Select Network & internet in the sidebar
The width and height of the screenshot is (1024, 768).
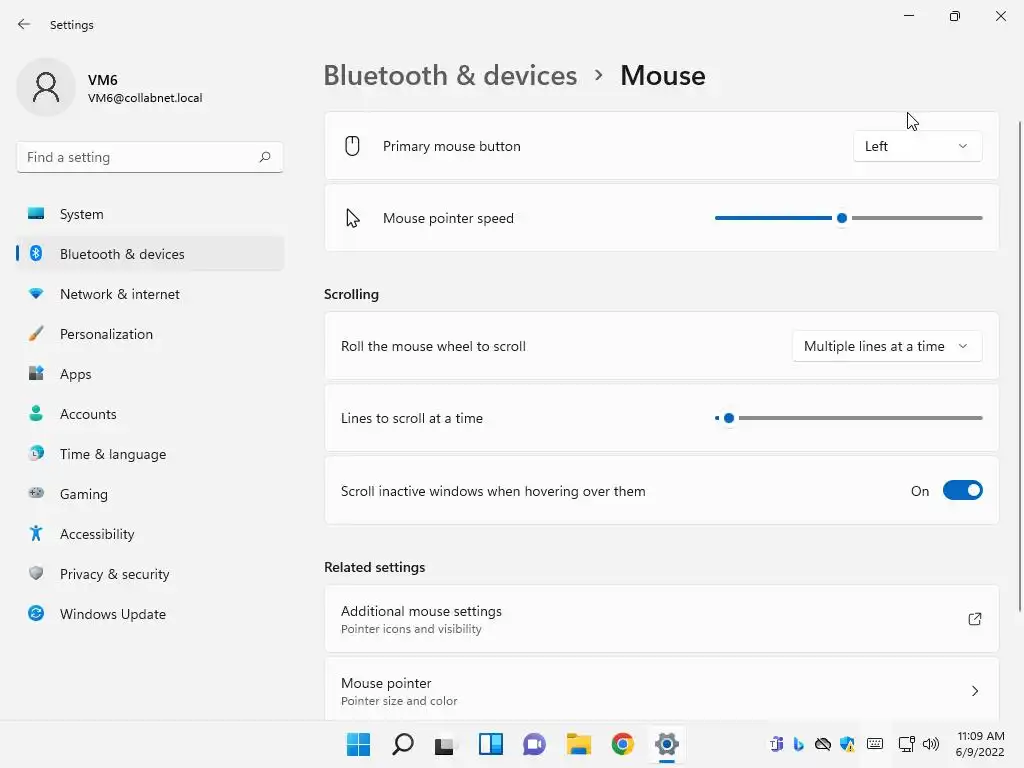(x=120, y=294)
